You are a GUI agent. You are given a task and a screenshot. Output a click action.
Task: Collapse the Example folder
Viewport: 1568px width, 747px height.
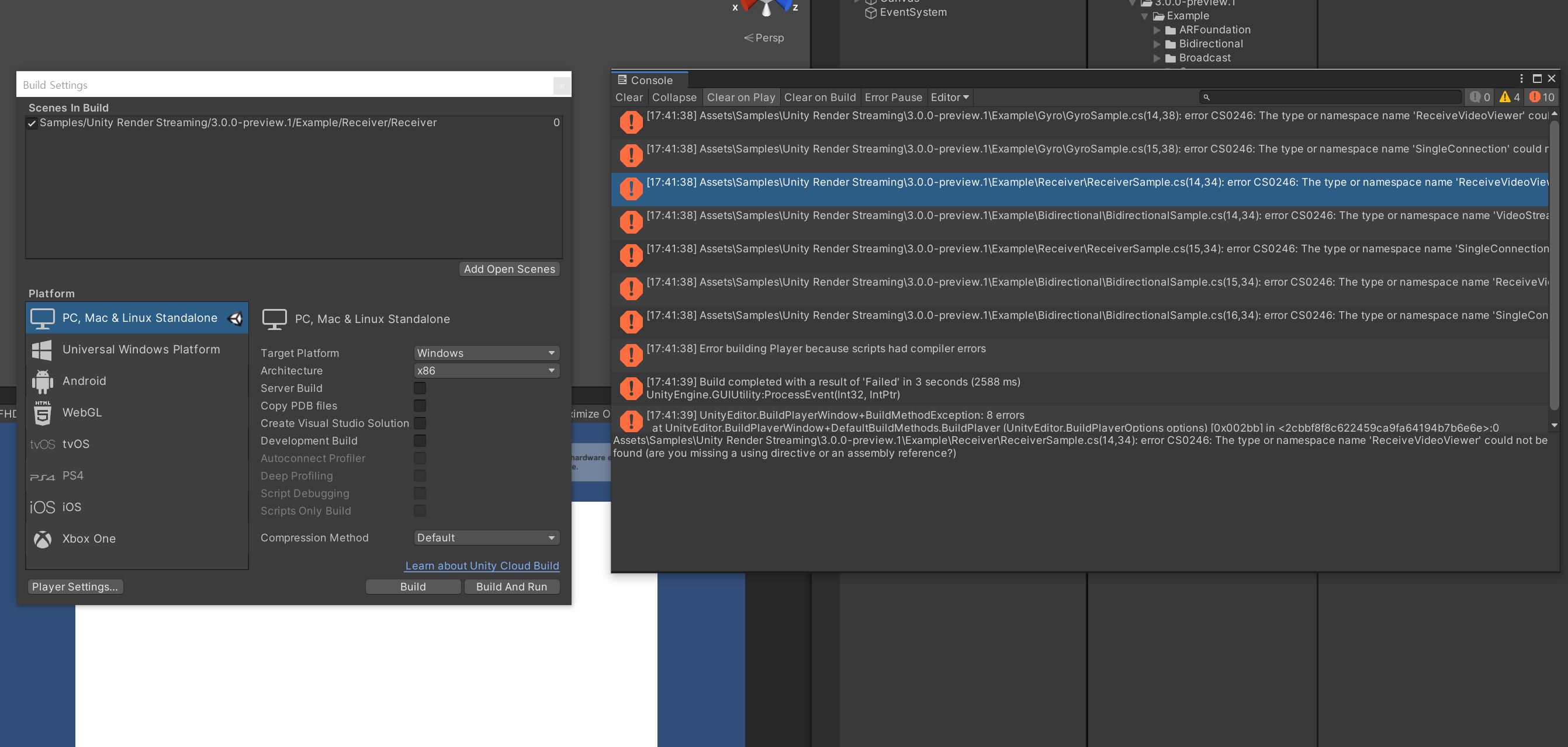pyautogui.click(x=1144, y=16)
